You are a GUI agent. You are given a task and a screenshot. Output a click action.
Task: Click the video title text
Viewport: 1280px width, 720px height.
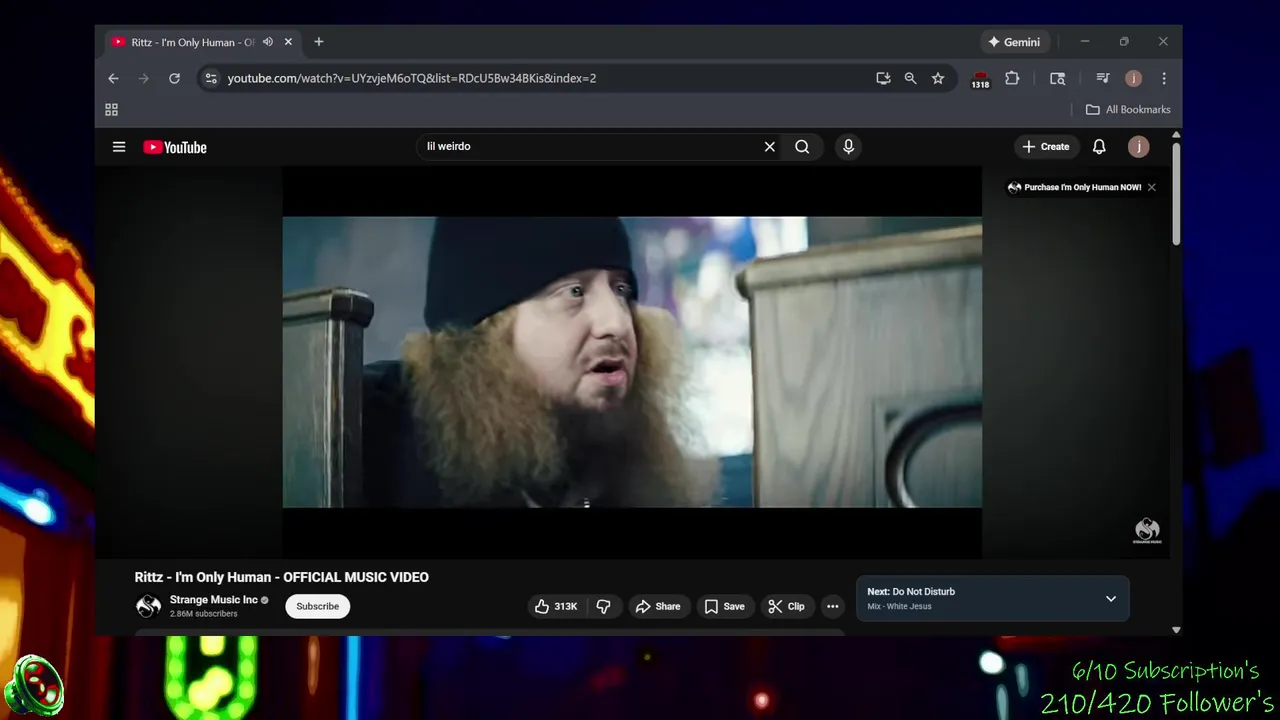click(x=282, y=577)
